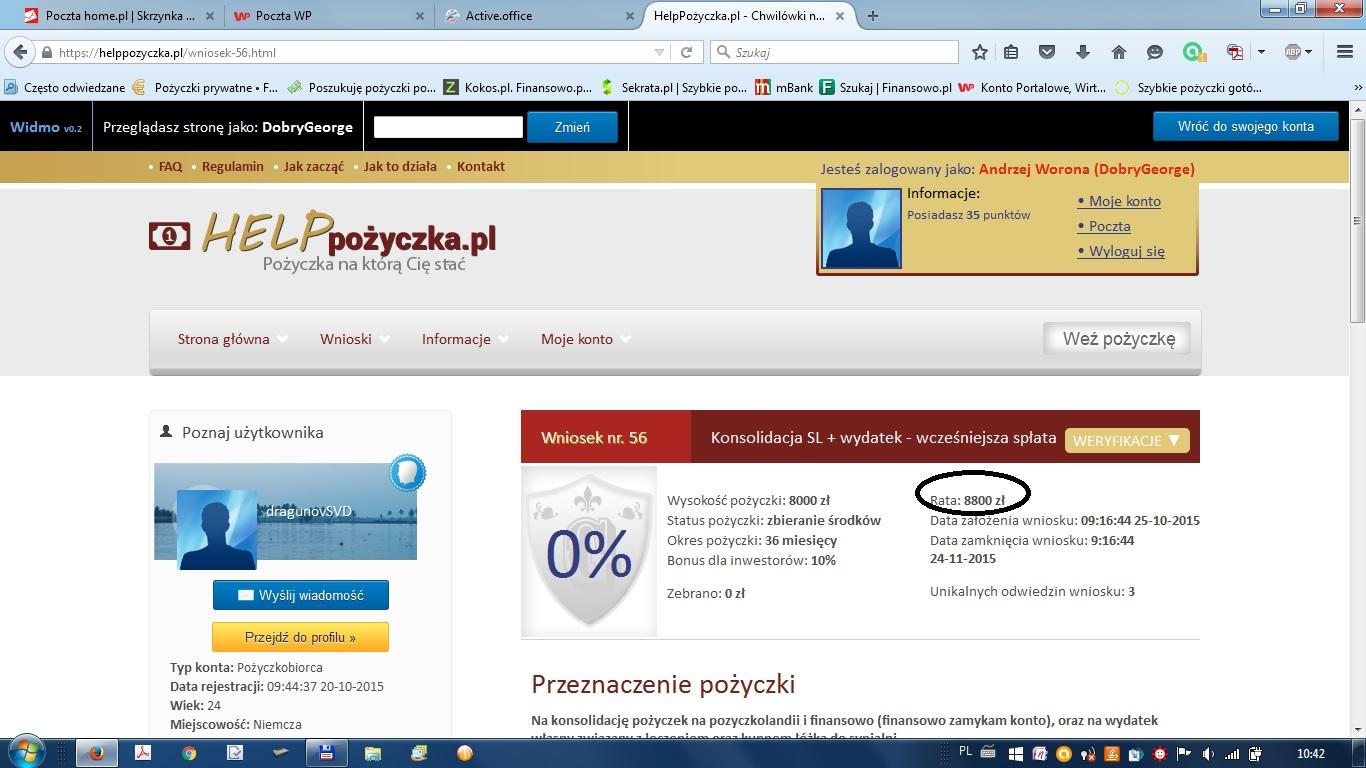Open the bookmarks list icon
The height and width of the screenshot is (768, 1366).
[1012, 52]
